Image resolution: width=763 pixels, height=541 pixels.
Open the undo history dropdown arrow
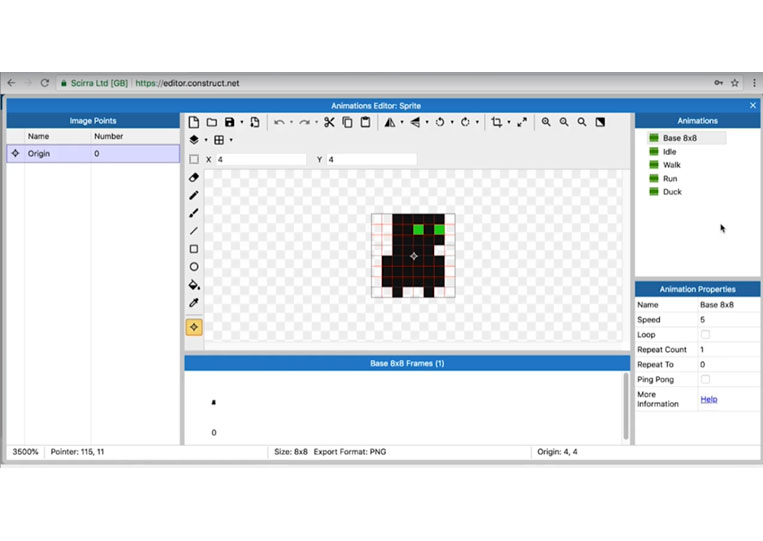pyautogui.click(x=291, y=122)
